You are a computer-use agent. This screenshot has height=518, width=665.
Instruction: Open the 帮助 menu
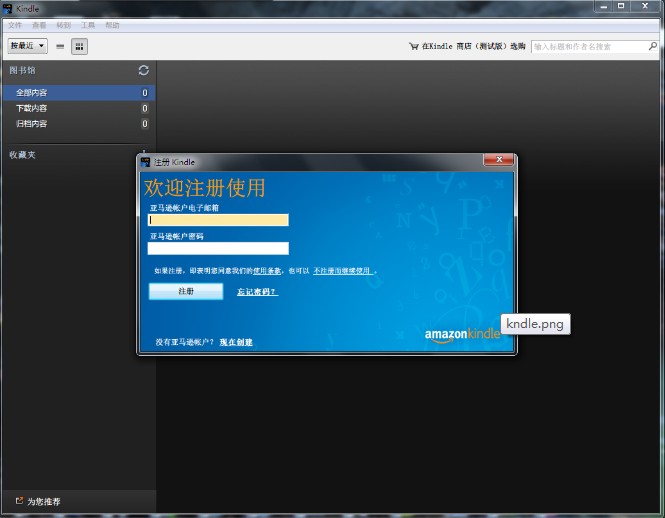[112, 24]
